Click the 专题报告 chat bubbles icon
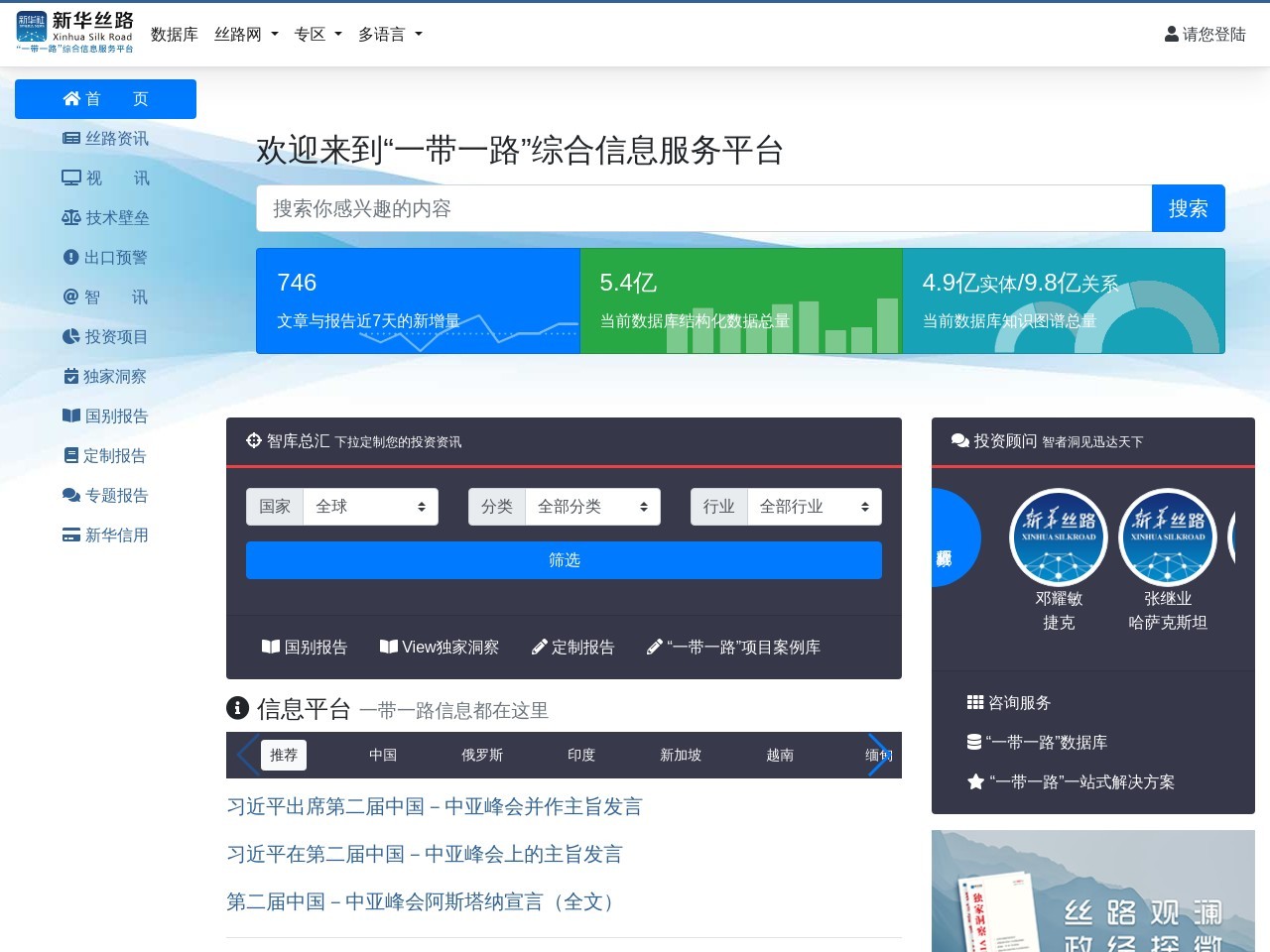Screen dimensions: 1270x952 pyautogui.click(x=71, y=495)
